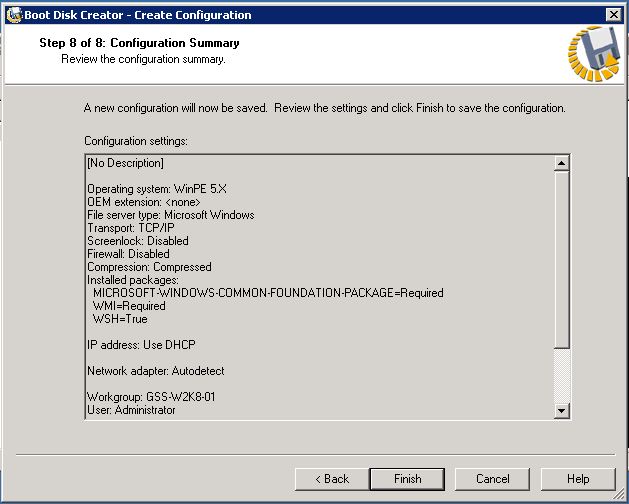
Task: Click the 'WSH=True' line
Action: click(x=120, y=319)
